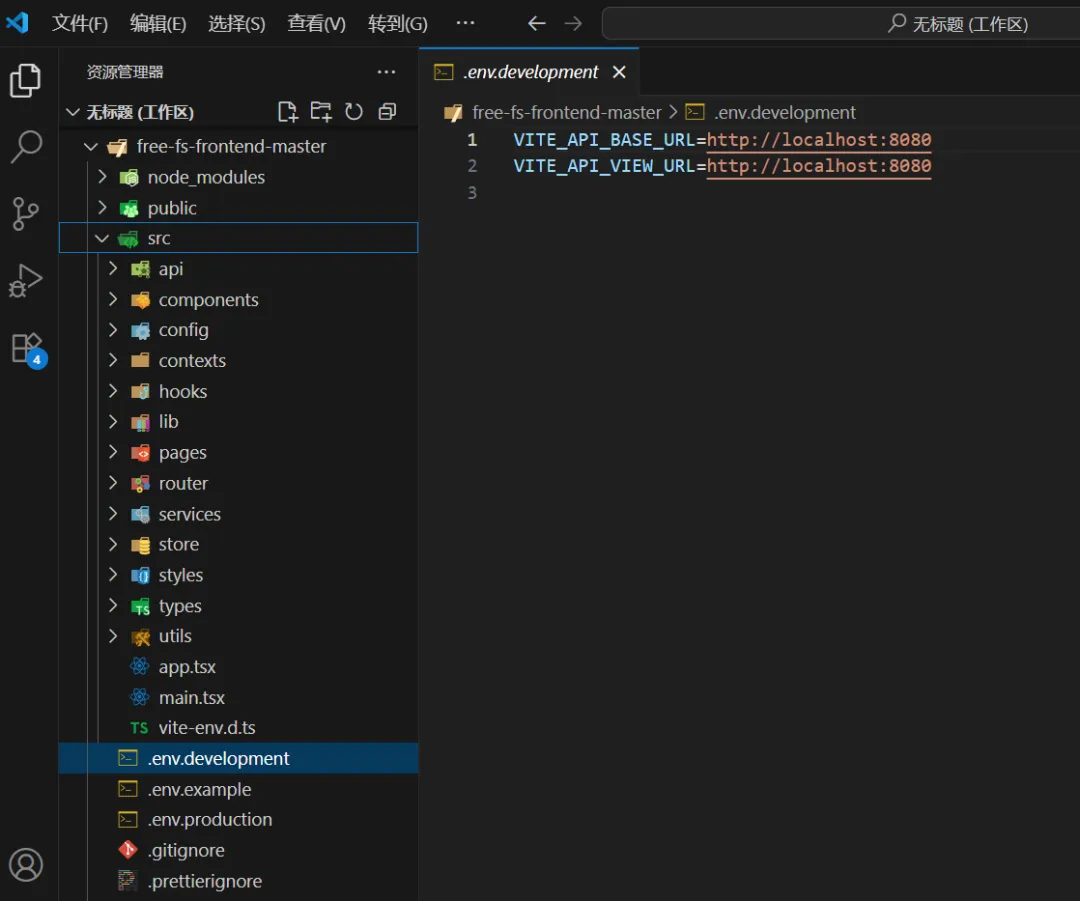Open the localhost:8080 link on line 1

[819, 140]
